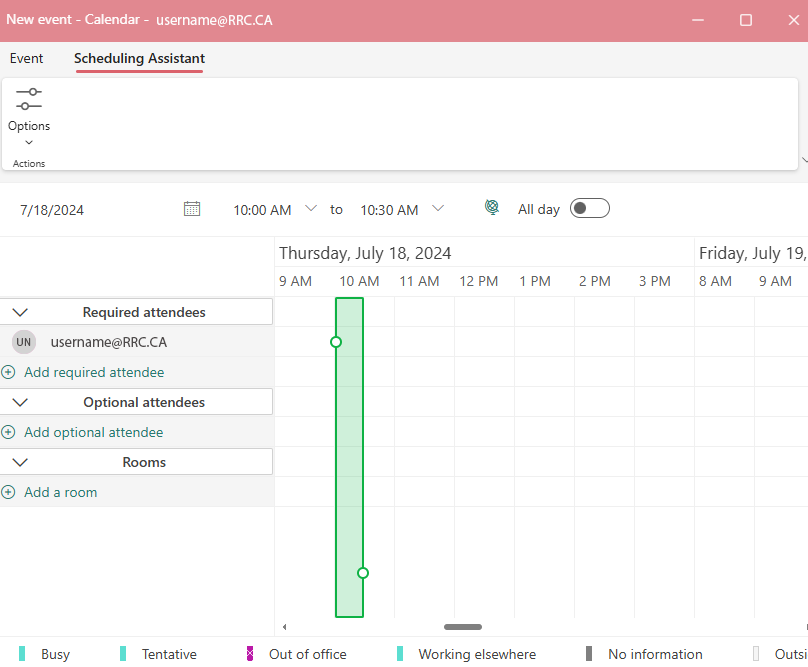The height and width of the screenshot is (667, 808).
Task: Click the horizontal timeline scrollbar thumb
Action: (463, 627)
